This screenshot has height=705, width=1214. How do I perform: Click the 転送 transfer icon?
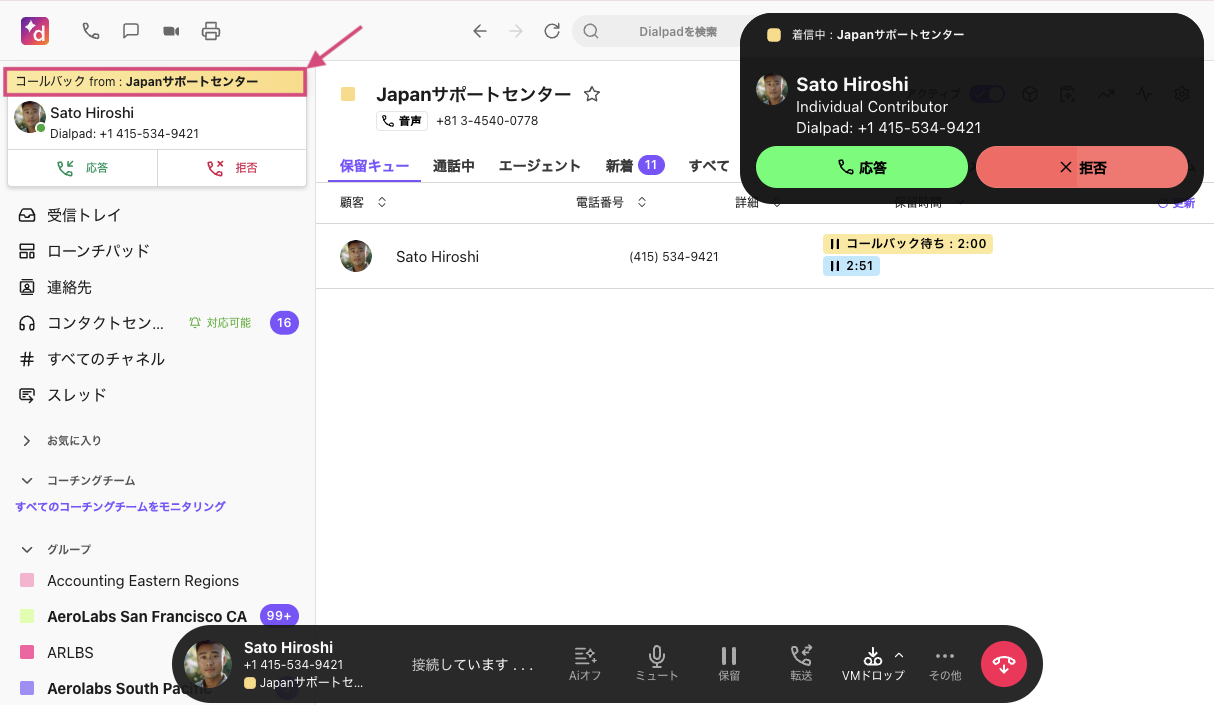coord(801,663)
